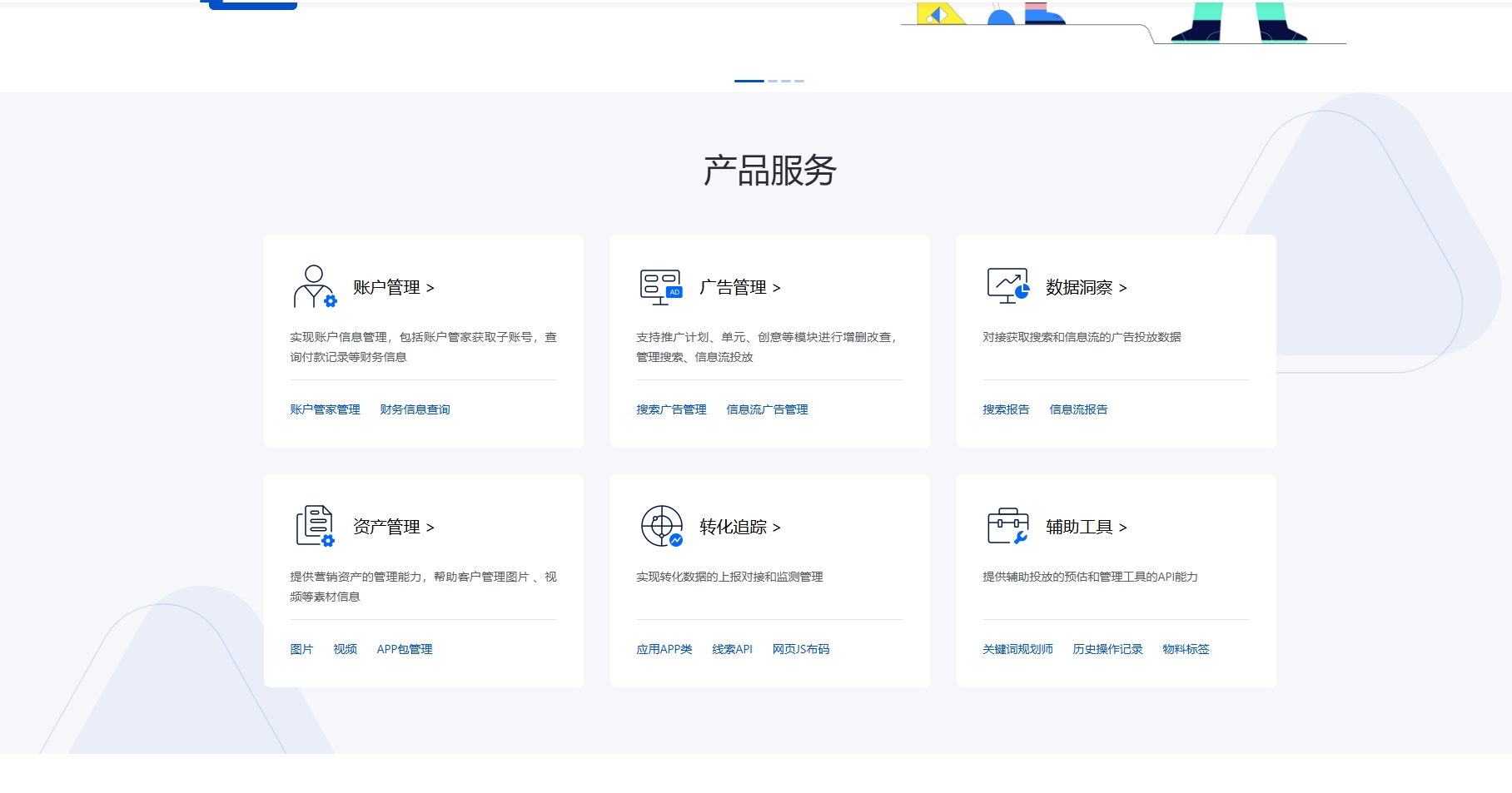1512x793 pixels.
Task: Select the active first carousel indicator
Action: click(x=749, y=81)
